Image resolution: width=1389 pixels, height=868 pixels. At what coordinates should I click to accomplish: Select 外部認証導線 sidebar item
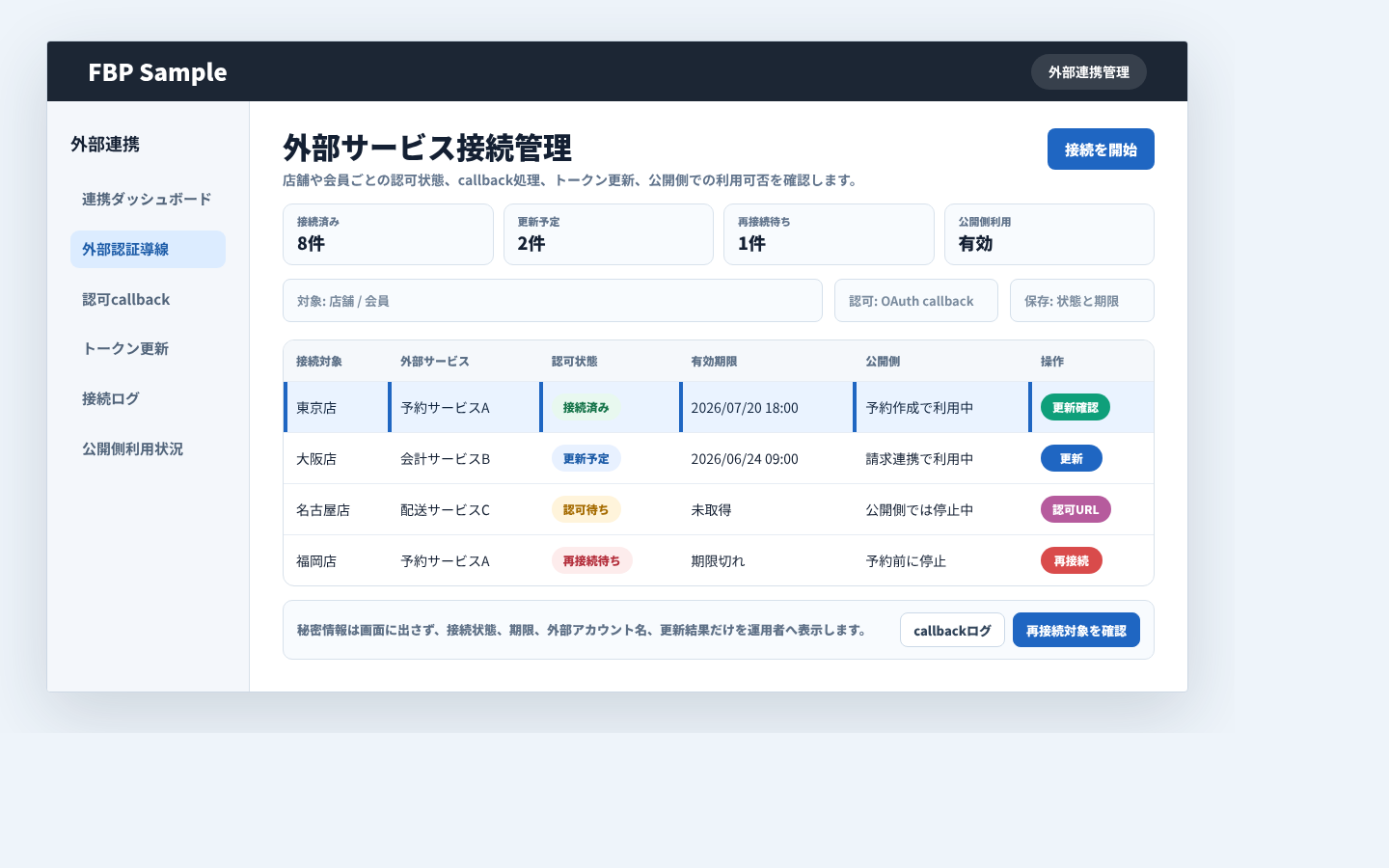(x=148, y=249)
